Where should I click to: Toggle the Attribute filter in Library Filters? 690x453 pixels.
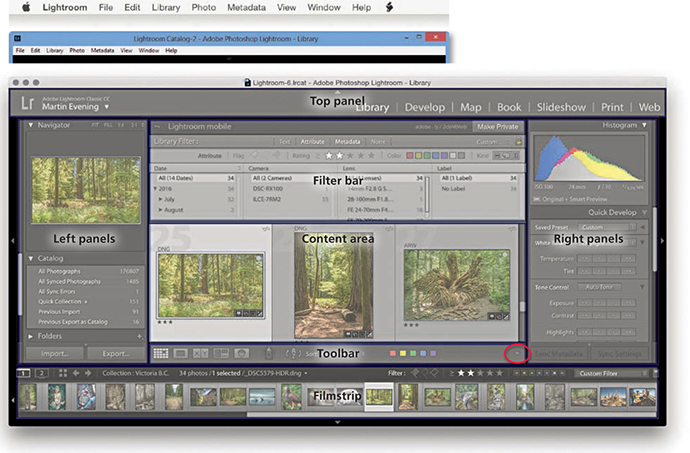(x=312, y=141)
